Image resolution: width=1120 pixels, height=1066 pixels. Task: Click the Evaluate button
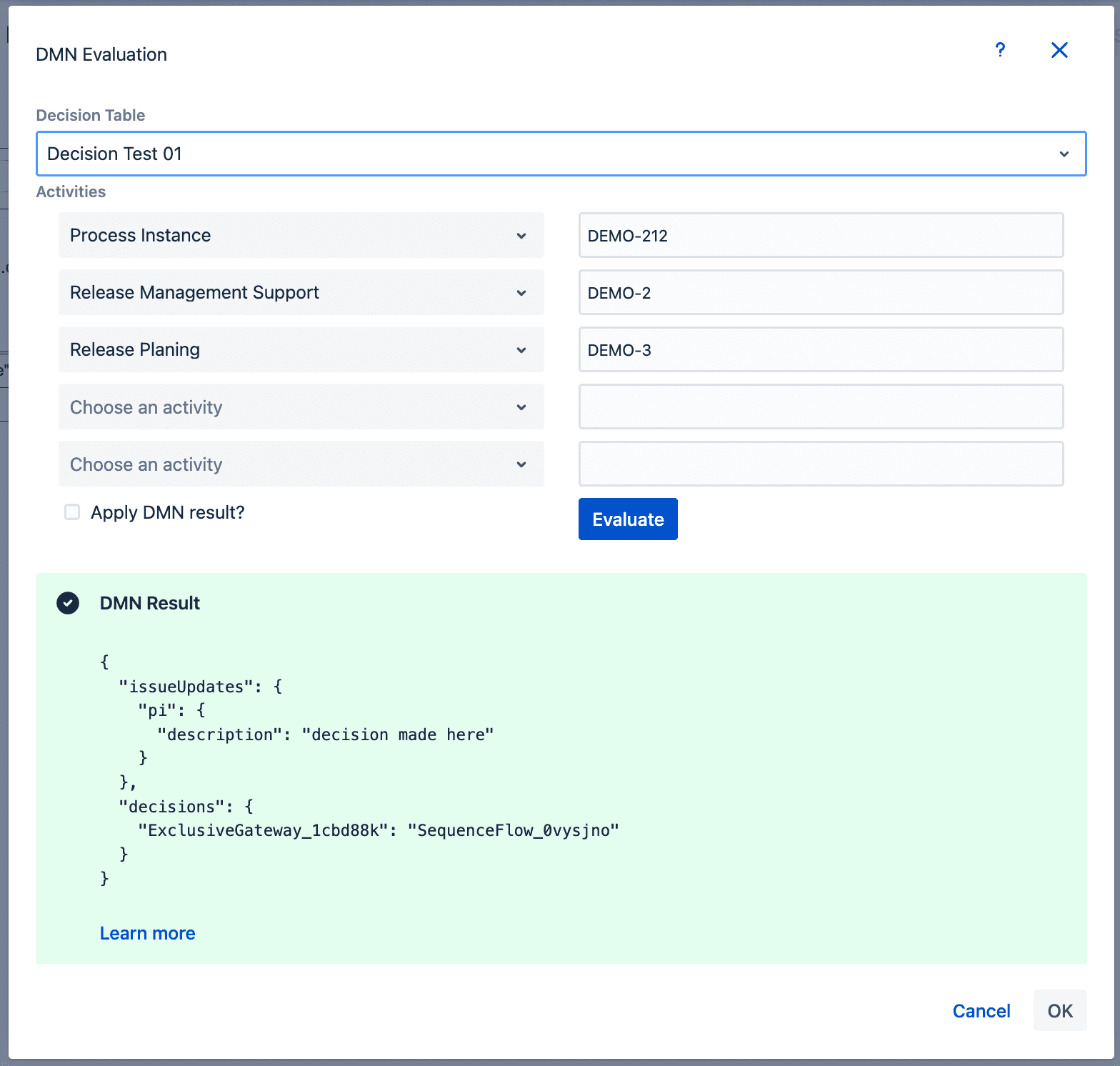(628, 519)
